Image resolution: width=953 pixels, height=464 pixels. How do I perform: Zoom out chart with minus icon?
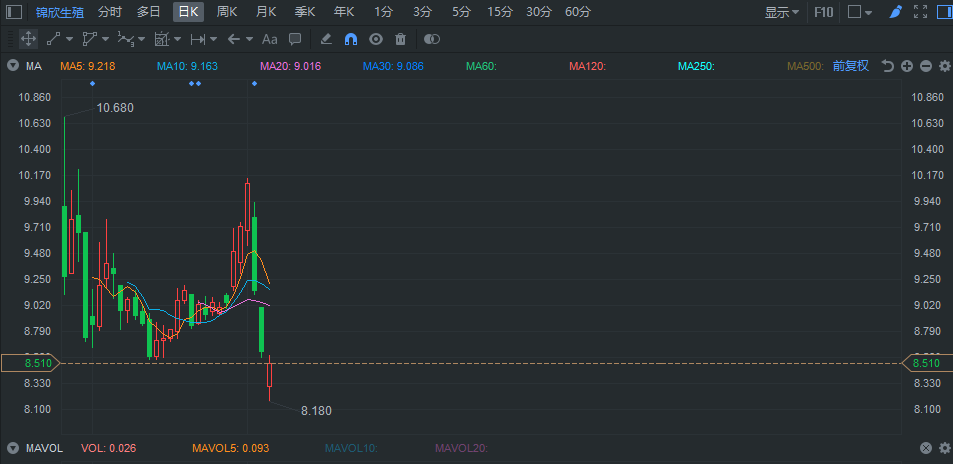(926, 66)
